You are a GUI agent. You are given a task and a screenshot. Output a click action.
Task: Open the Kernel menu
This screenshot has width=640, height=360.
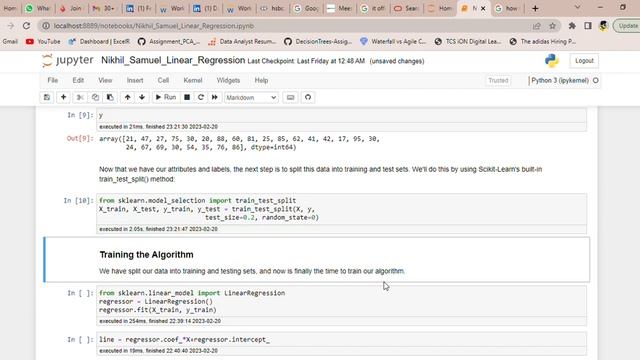click(x=193, y=80)
